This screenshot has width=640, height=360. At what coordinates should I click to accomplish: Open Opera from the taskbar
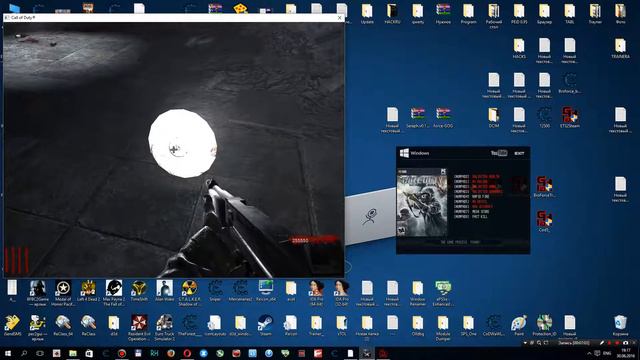187,353
